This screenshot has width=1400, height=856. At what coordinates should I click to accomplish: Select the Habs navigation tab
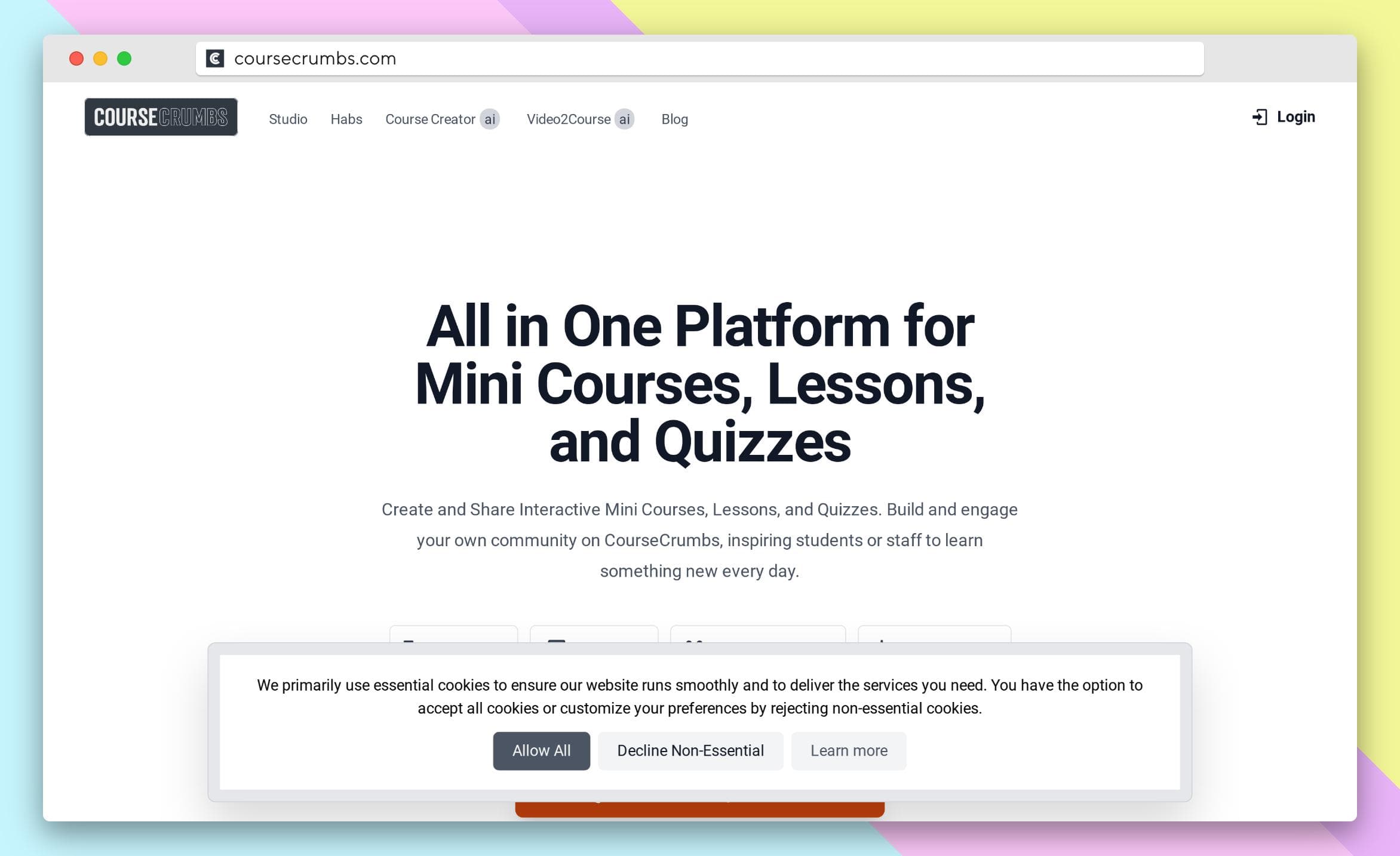(345, 119)
